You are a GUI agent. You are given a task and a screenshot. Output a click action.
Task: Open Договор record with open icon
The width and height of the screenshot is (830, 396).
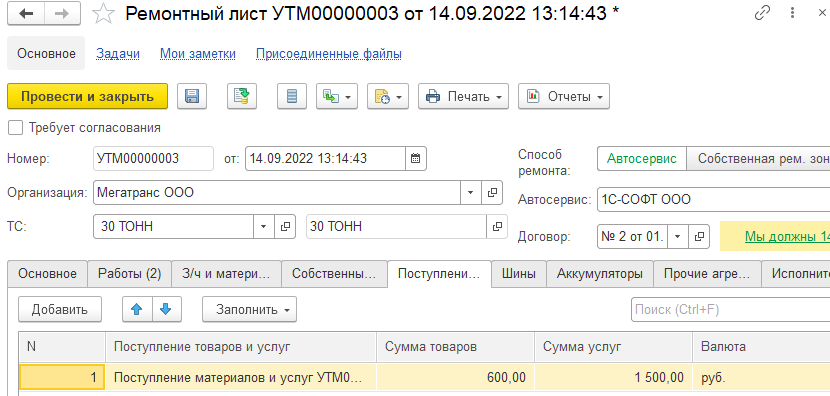click(x=699, y=237)
